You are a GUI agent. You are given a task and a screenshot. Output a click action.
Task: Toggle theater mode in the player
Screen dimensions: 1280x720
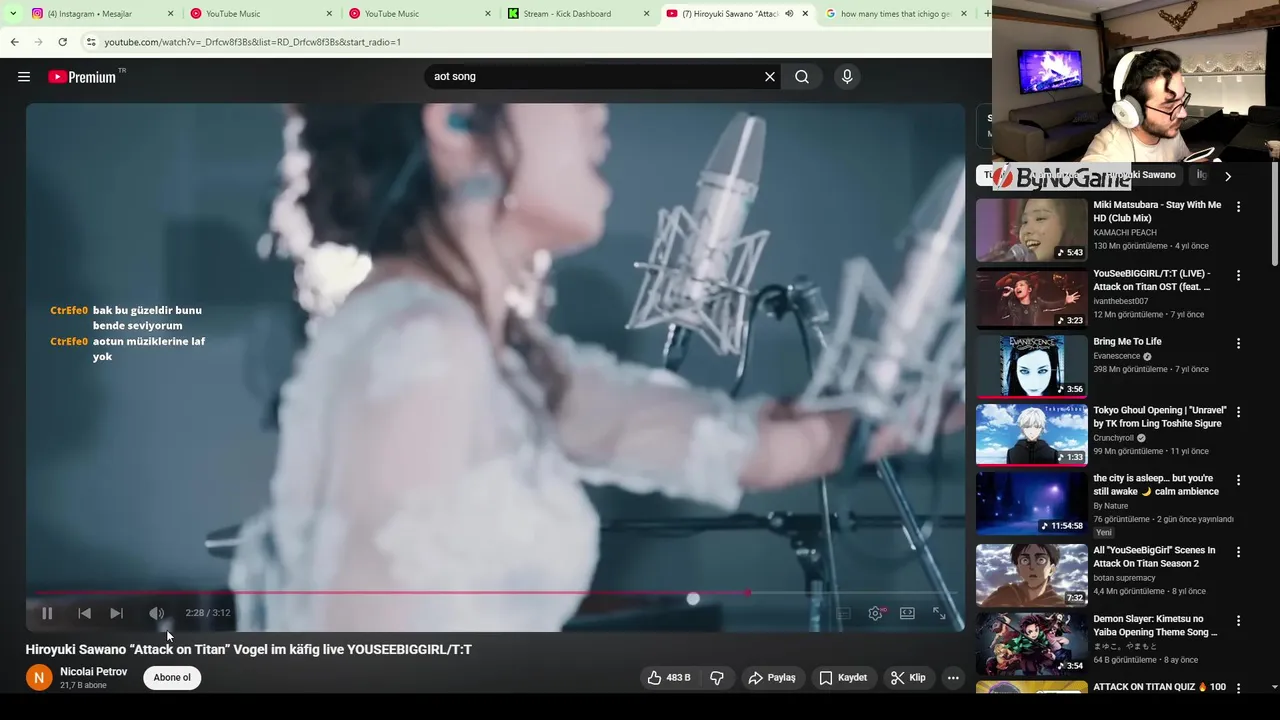point(907,613)
